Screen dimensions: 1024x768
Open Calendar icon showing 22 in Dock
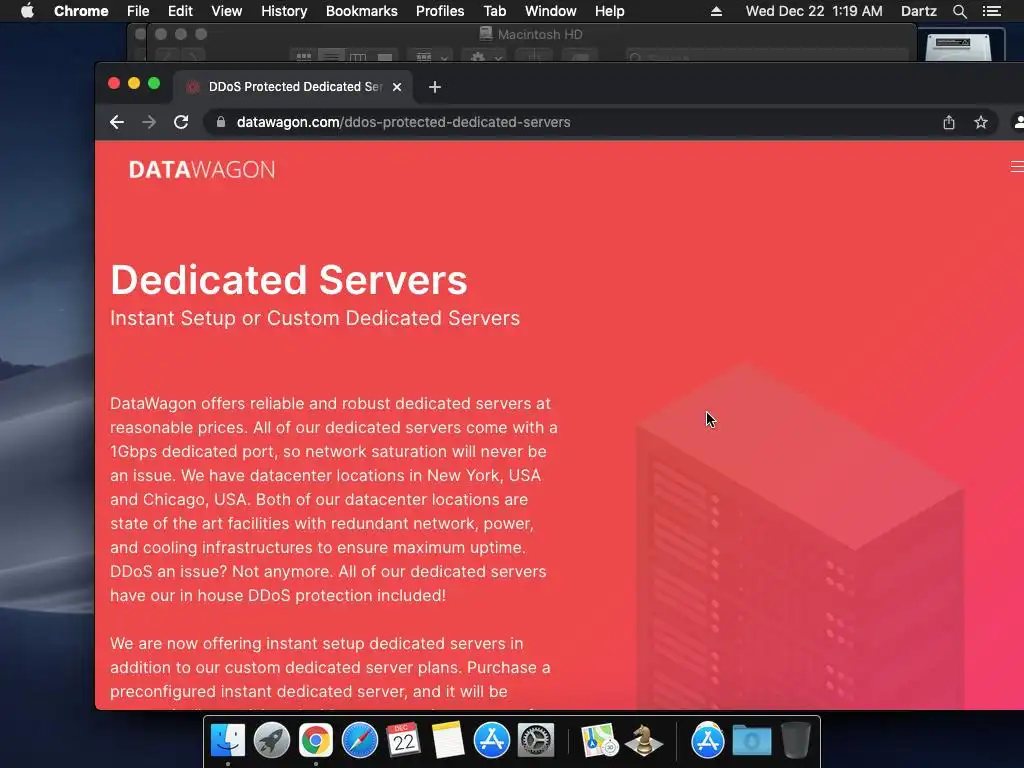click(x=404, y=740)
